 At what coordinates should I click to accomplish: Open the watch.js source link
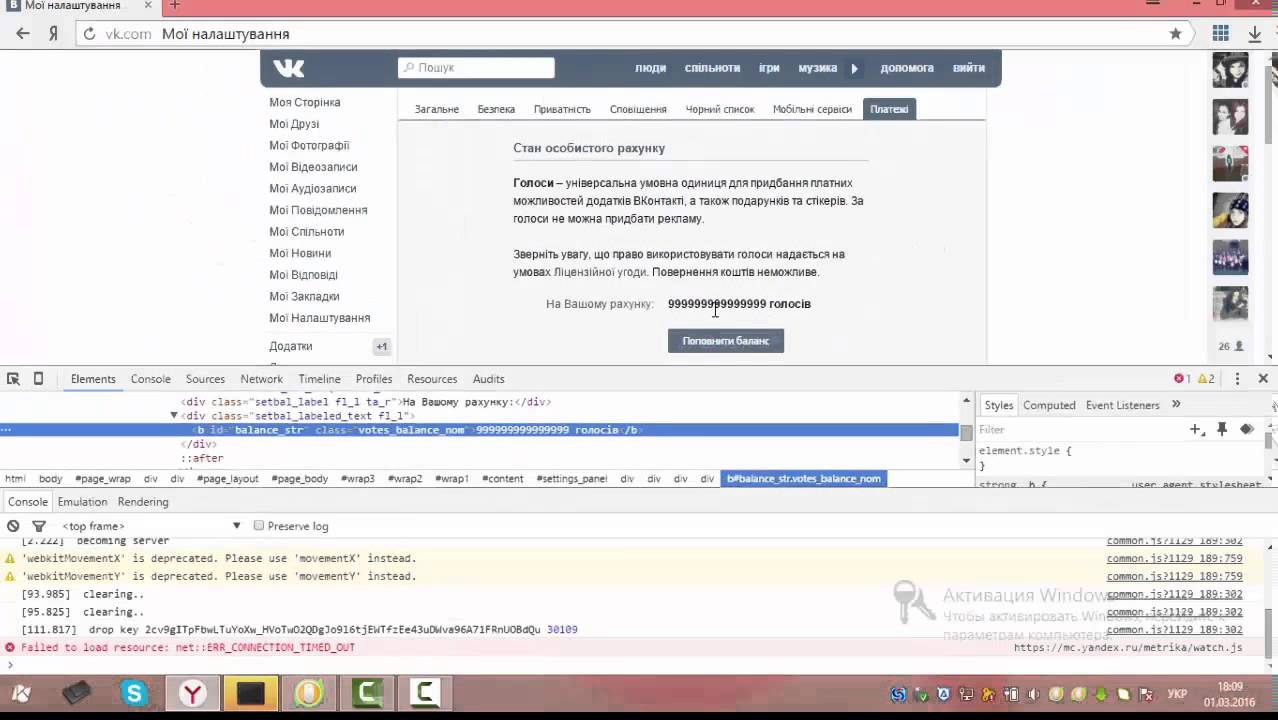(x=1128, y=647)
